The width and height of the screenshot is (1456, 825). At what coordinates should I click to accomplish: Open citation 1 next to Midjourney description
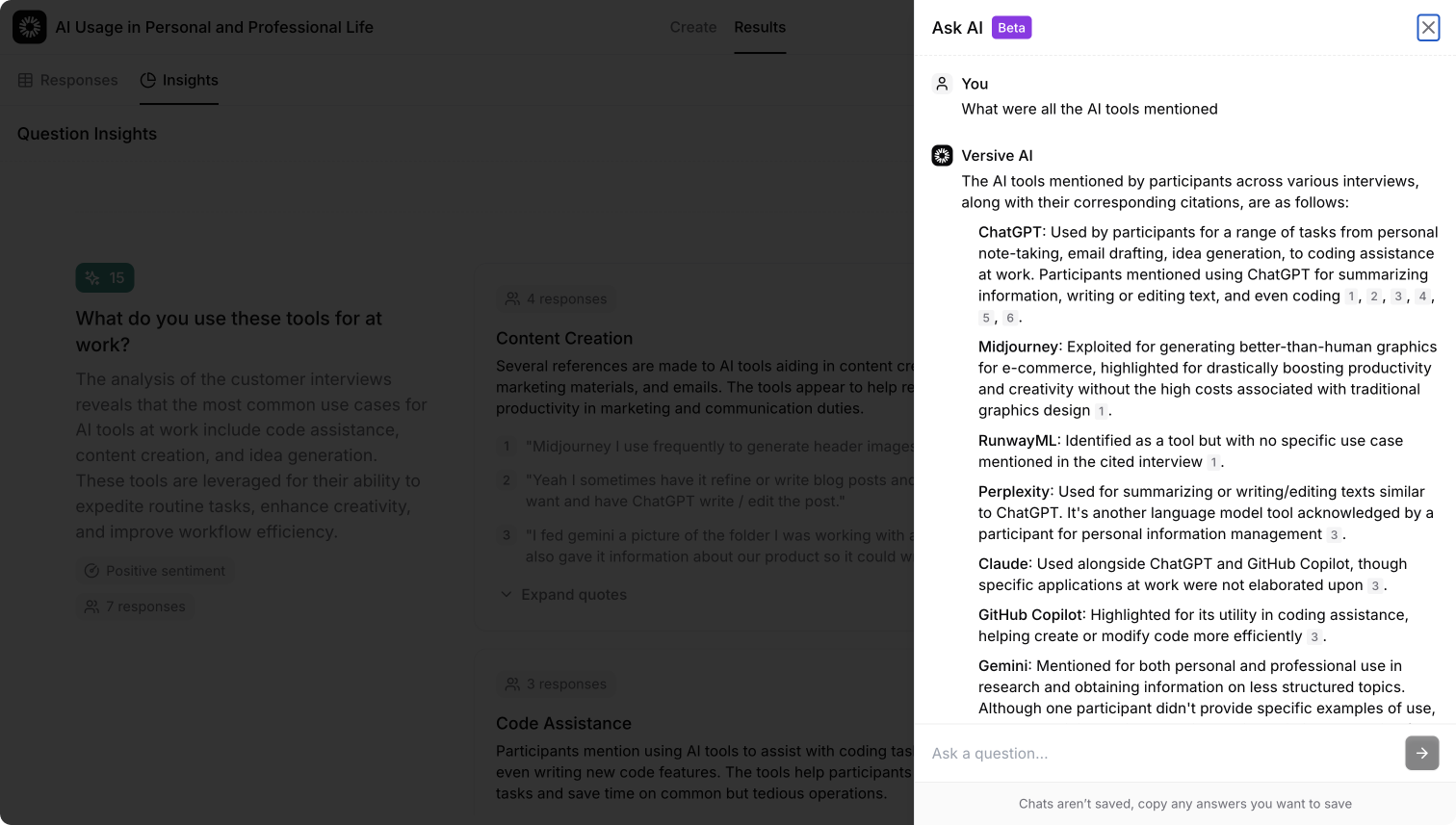tap(1101, 411)
